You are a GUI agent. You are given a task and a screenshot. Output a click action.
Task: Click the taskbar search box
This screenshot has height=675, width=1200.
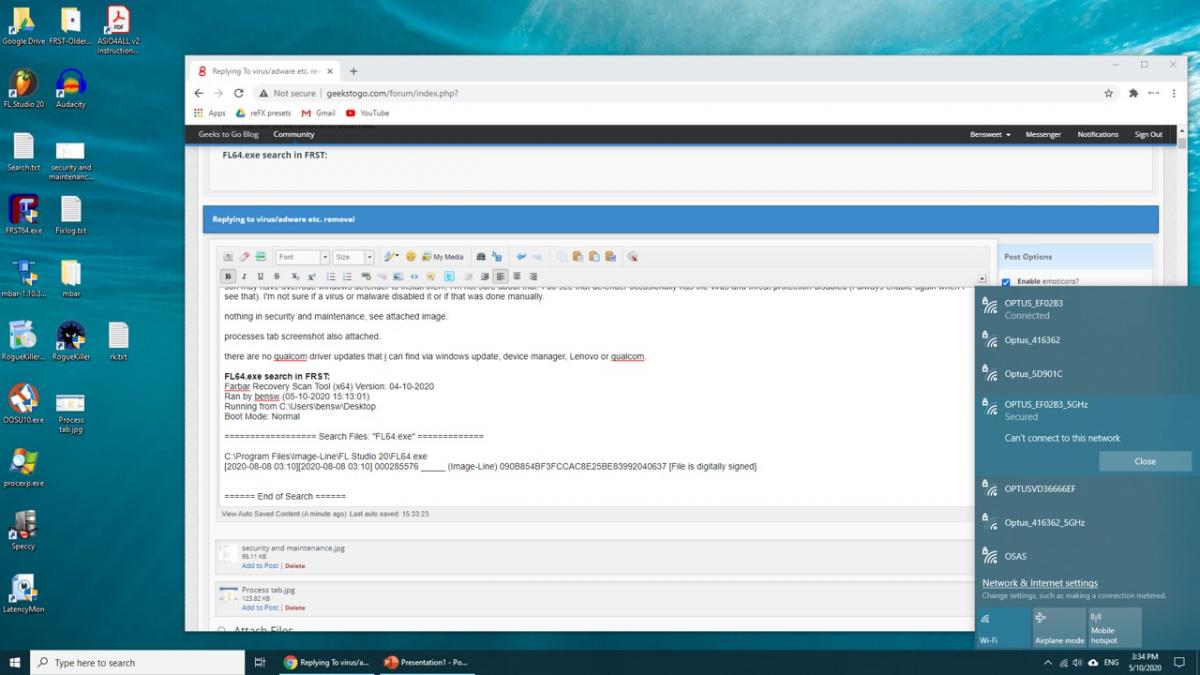click(x=138, y=662)
